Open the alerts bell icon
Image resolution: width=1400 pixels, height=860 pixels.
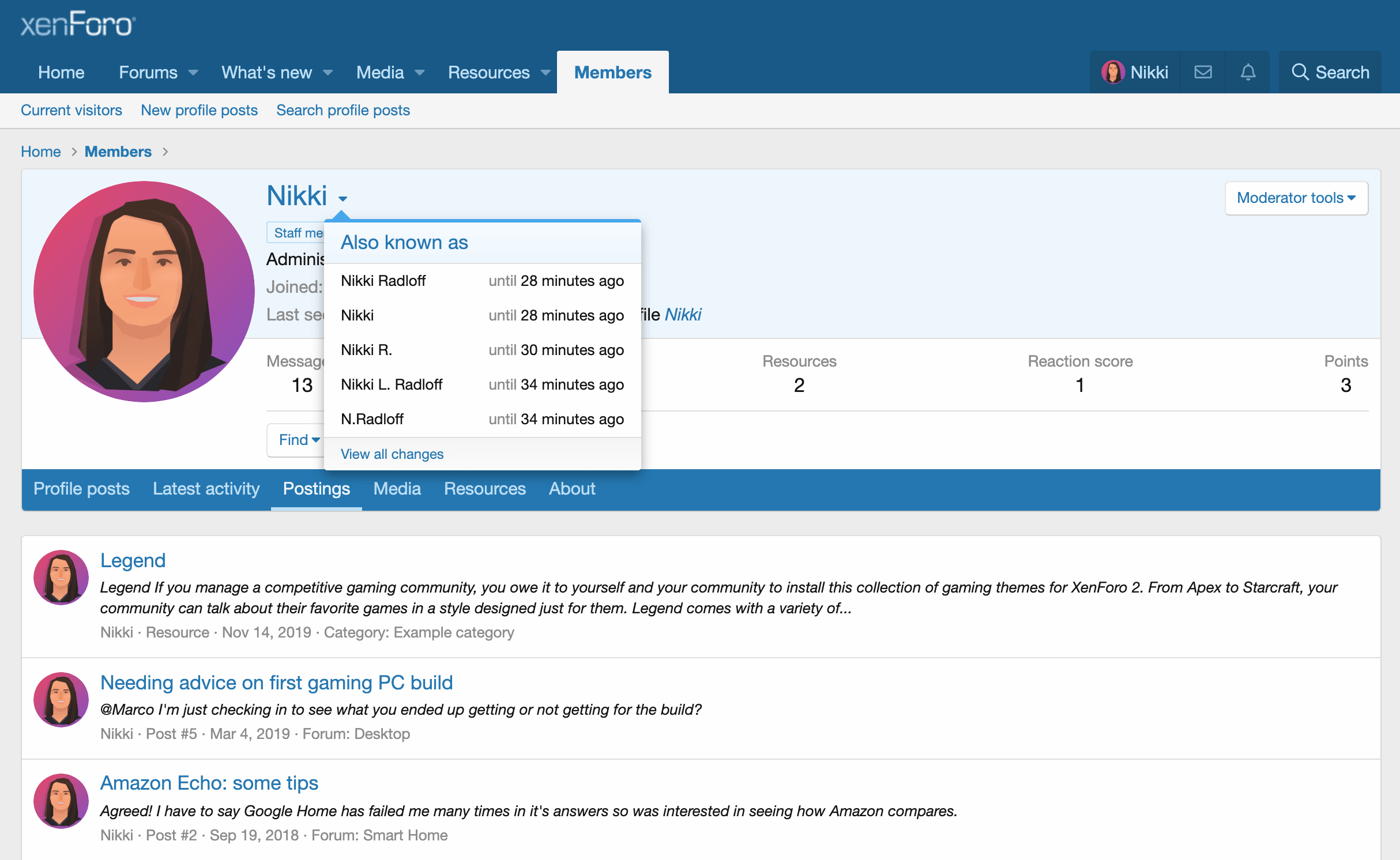[x=1248, y=72]
